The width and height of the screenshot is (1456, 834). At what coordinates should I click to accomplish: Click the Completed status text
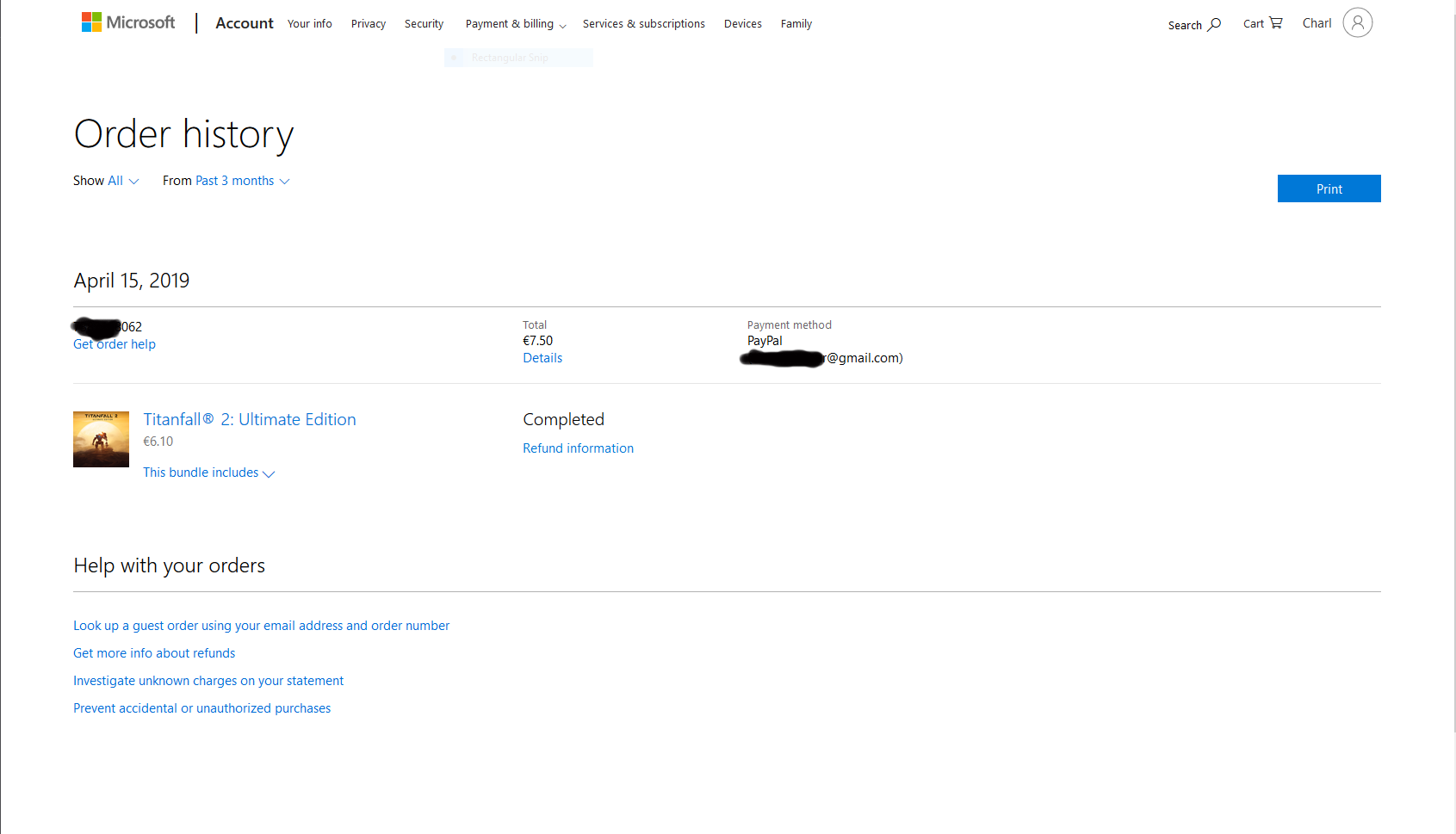(564, 419)
